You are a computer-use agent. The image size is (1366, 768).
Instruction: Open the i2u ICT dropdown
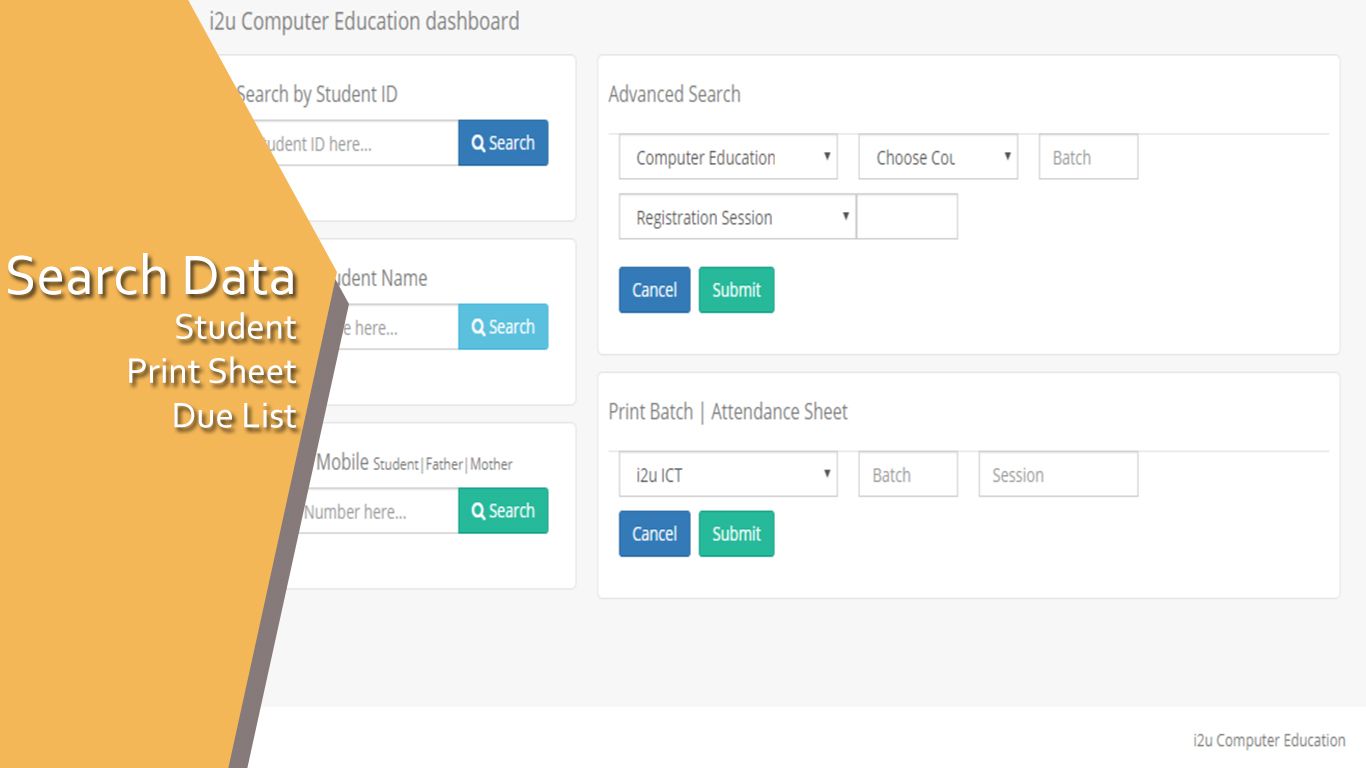[728, 475]
